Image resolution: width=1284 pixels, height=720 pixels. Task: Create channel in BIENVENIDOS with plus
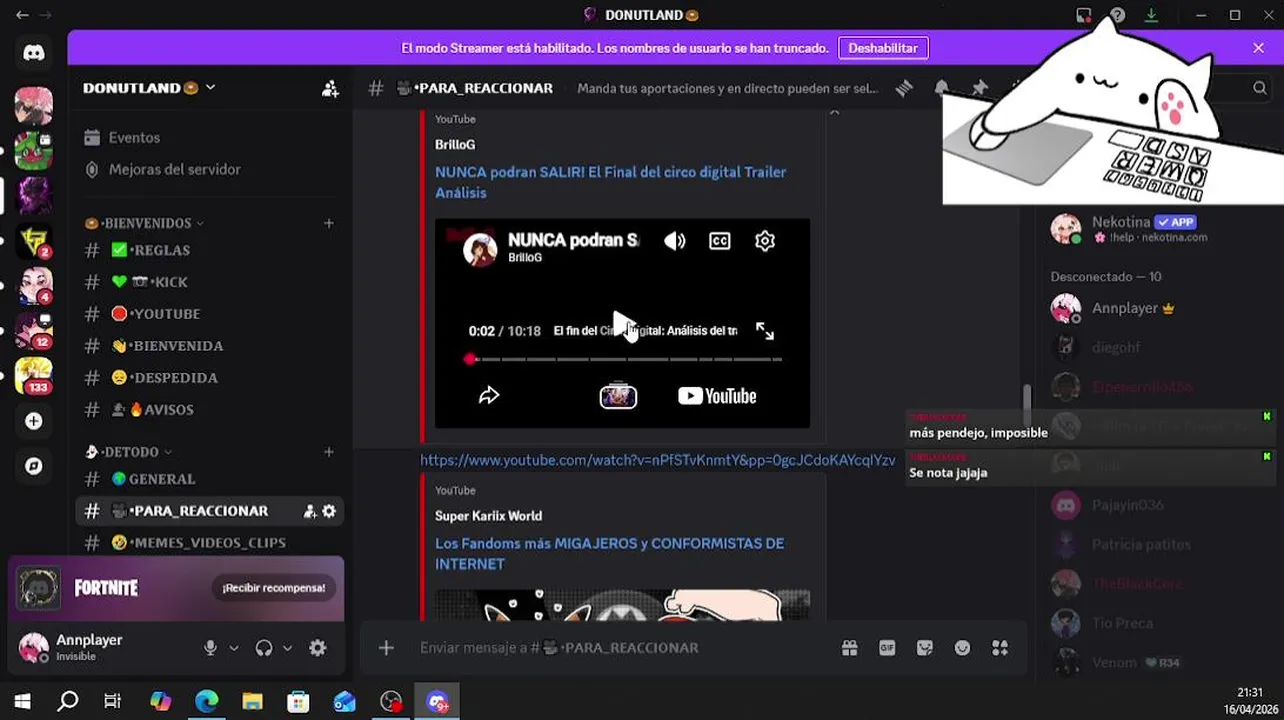coord(329,223)
